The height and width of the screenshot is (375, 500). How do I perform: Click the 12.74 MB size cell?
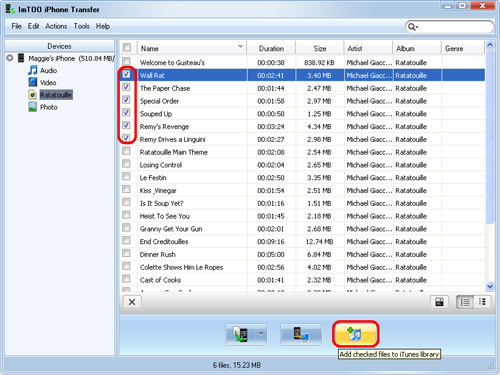point(319,242)
